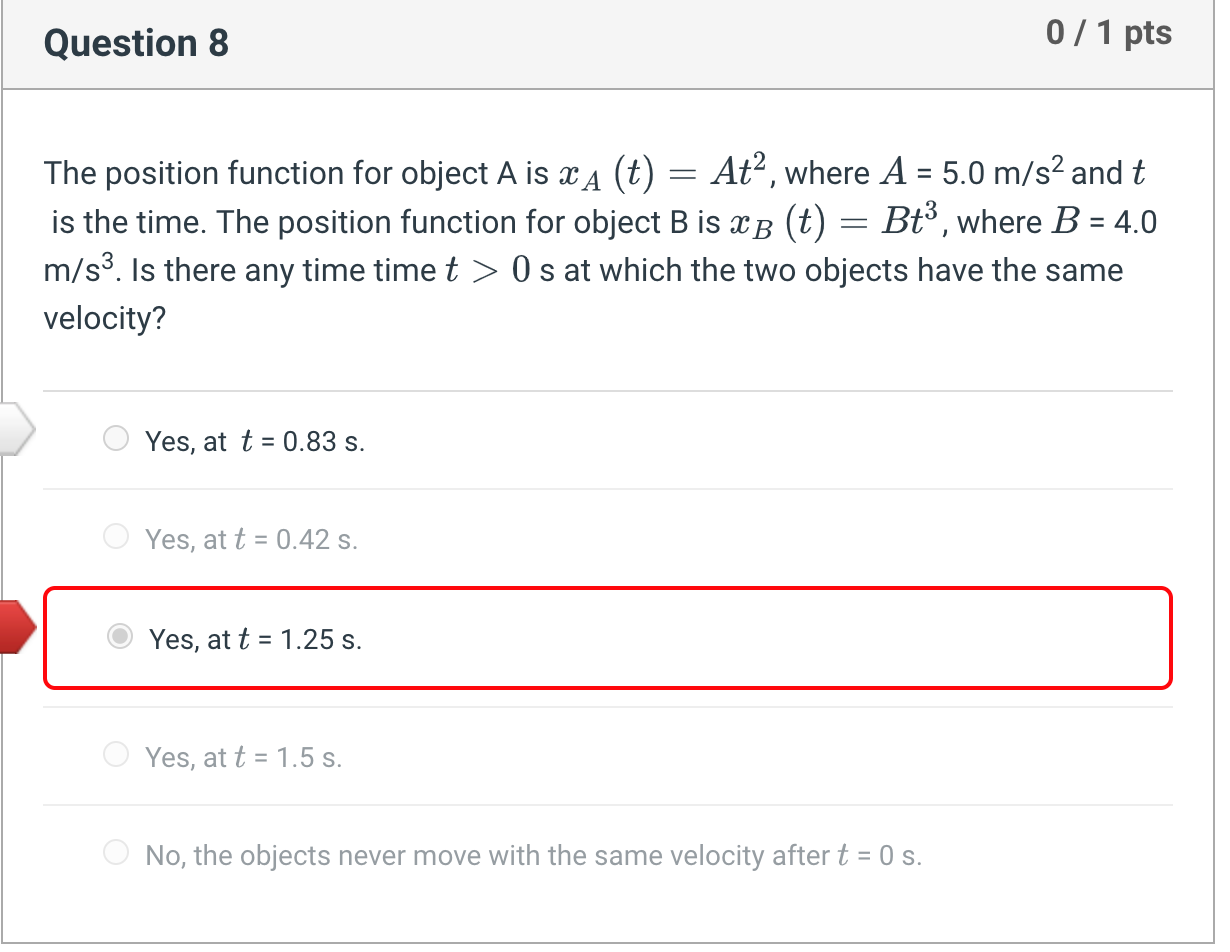Click the answer text "Yes, at t = 0.42 s"

[251, 539]
